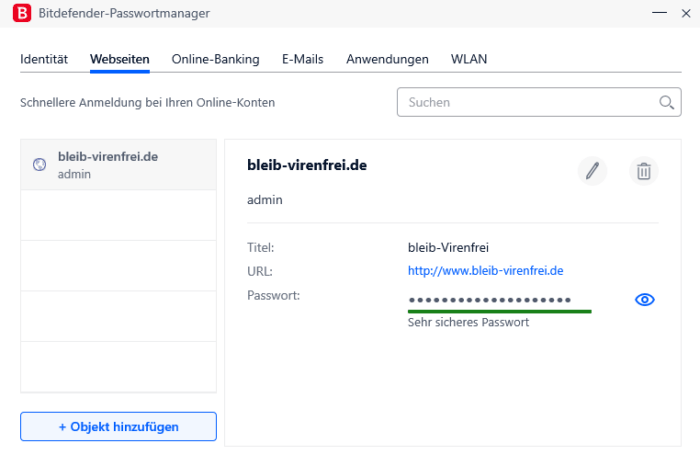Screen dimensions: 700x466
Task: Close the Bitdefender-Passwortmanager window
Action: pyautogui.click(x=686, y=13)
